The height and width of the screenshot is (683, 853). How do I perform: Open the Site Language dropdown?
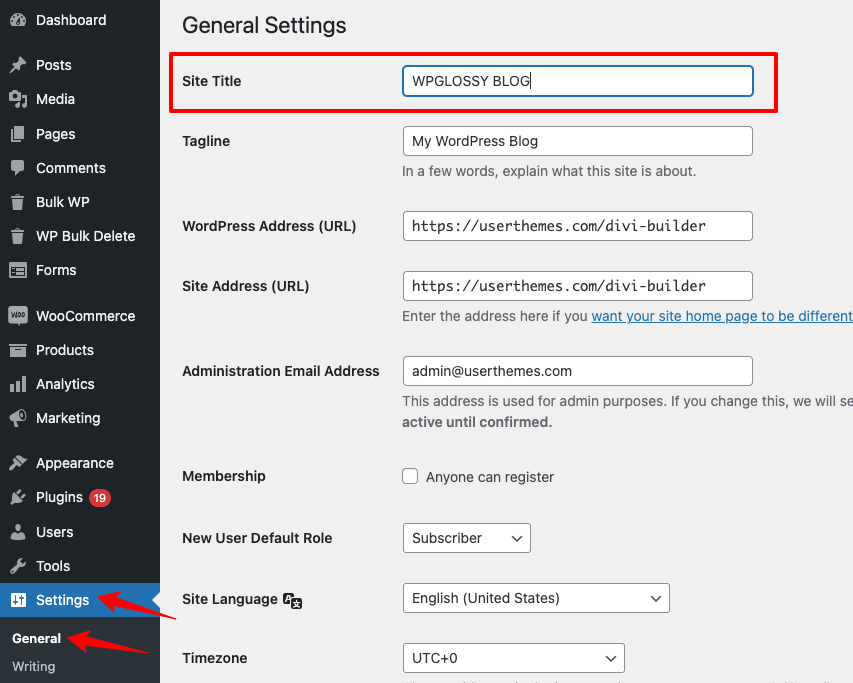[536, 598]
